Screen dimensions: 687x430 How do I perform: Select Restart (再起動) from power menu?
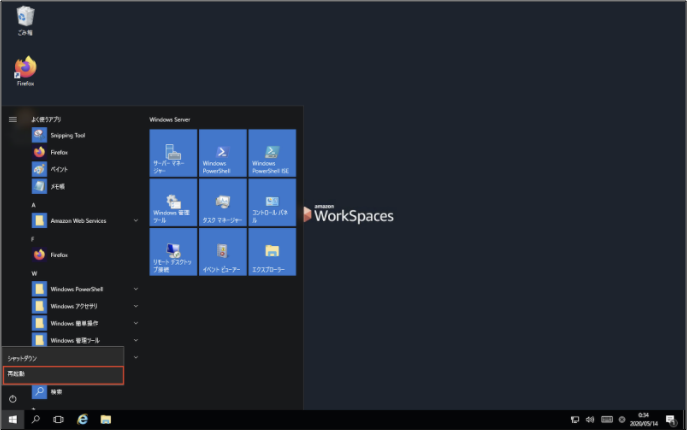coord(63,375)
